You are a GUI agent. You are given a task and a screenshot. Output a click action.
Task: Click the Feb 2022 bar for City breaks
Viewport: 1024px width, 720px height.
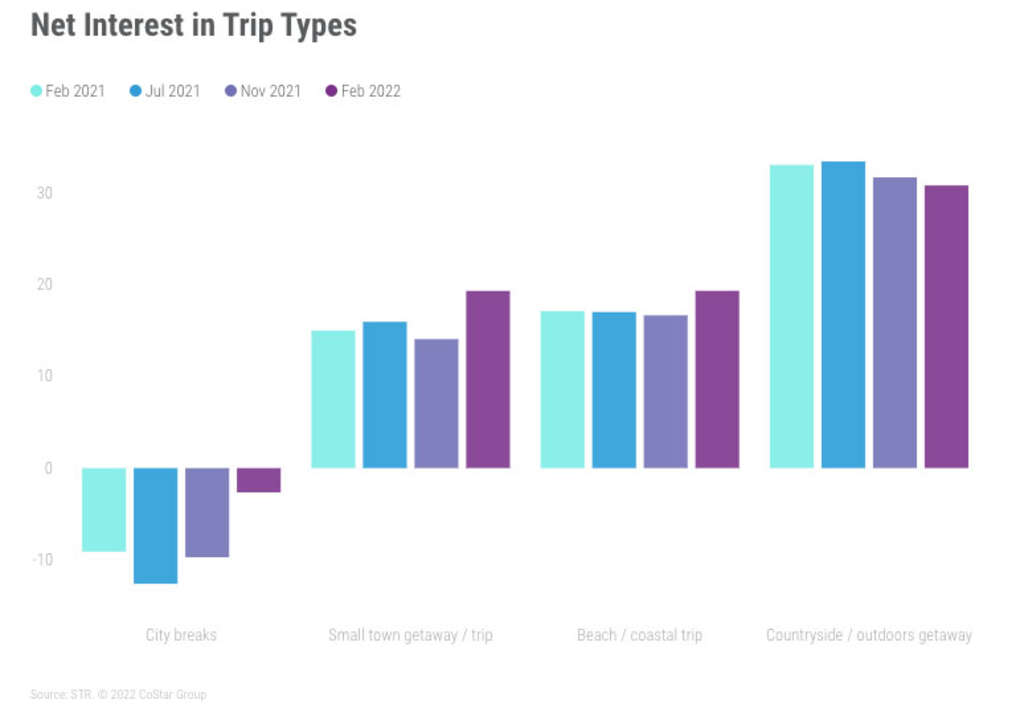pos(258,480)
